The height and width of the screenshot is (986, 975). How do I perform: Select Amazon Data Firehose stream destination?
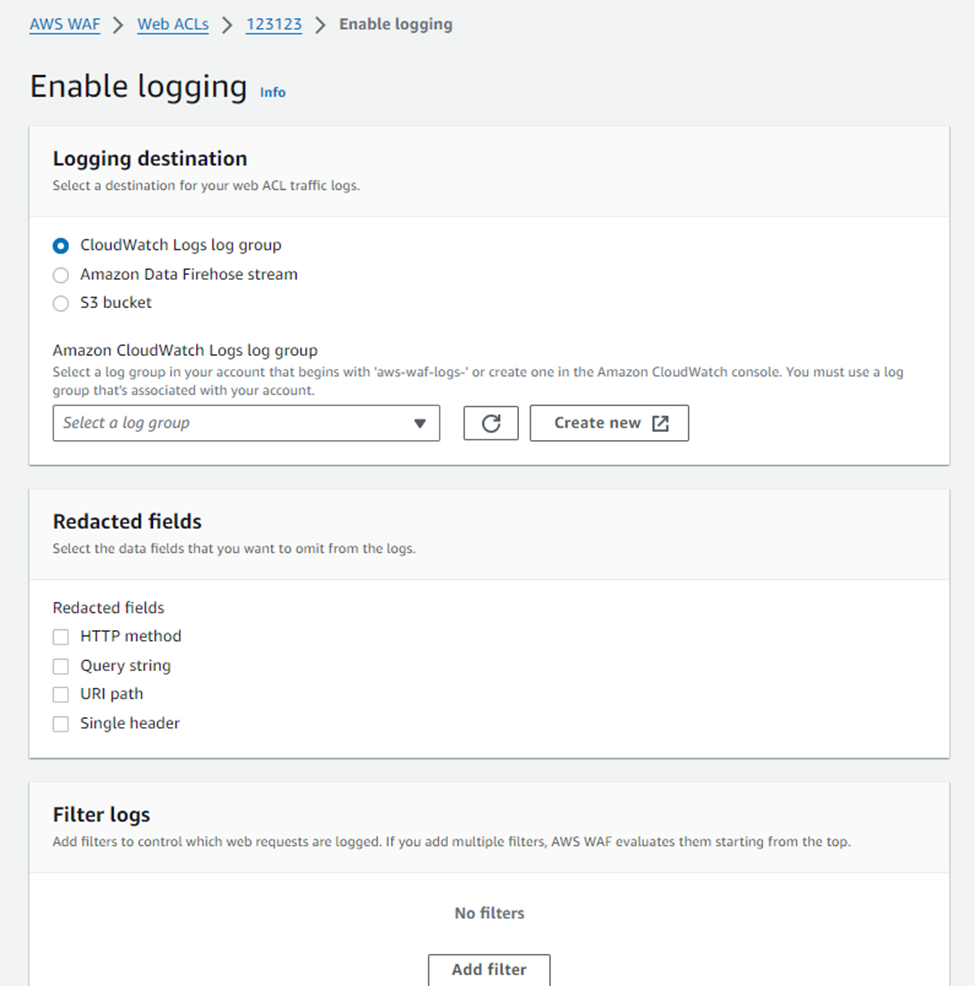(60, 274)
